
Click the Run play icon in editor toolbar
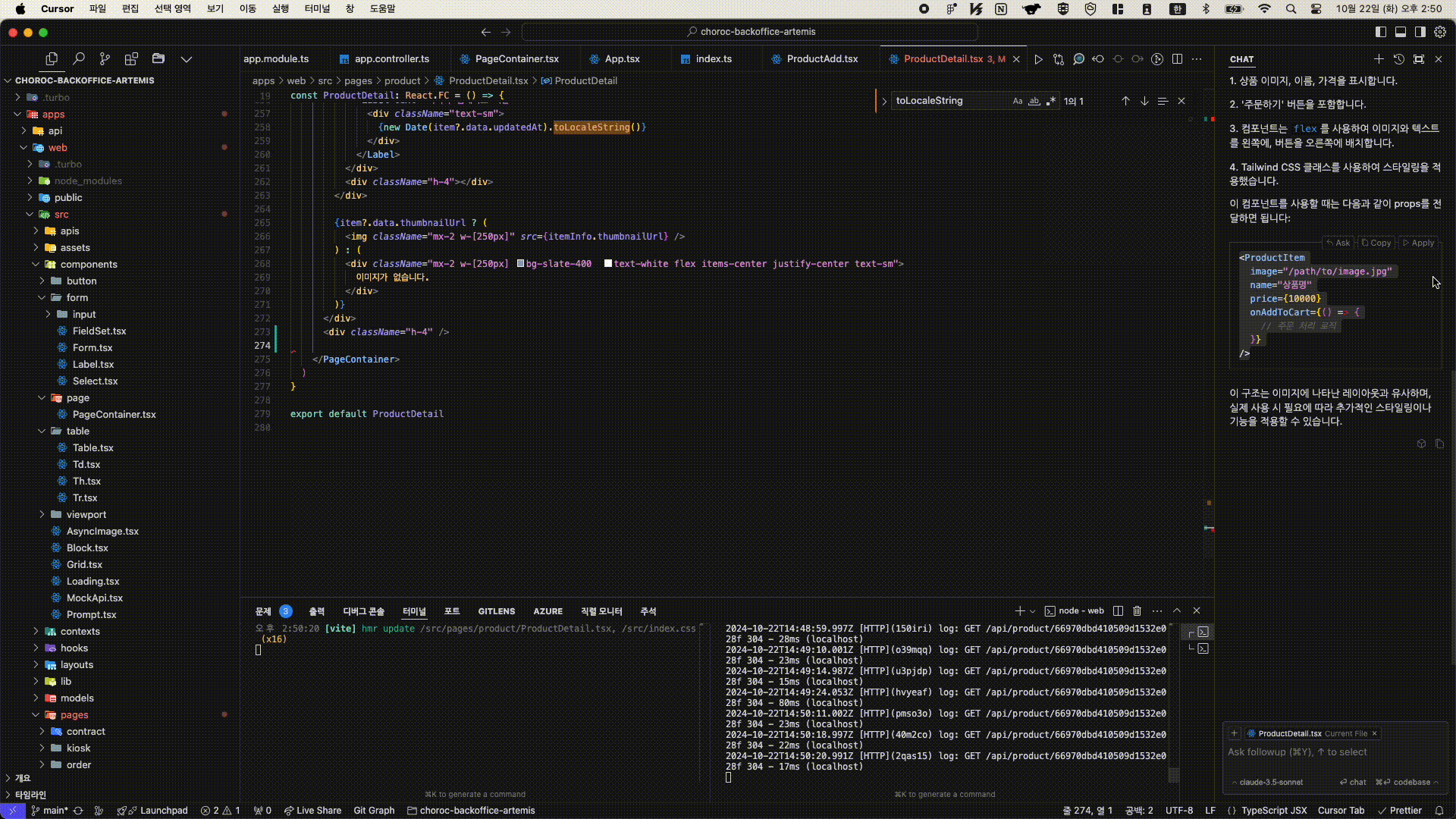1039,59
